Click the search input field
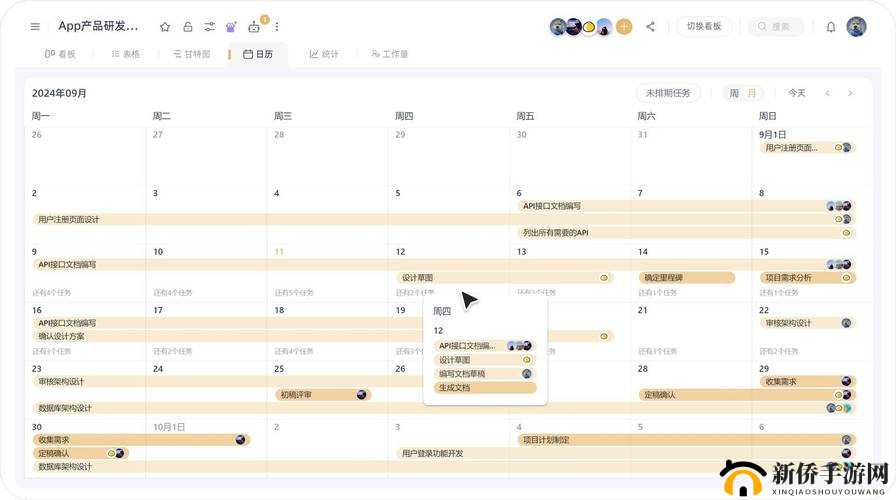Screen dimensions: 896x500 pos(777,26)
